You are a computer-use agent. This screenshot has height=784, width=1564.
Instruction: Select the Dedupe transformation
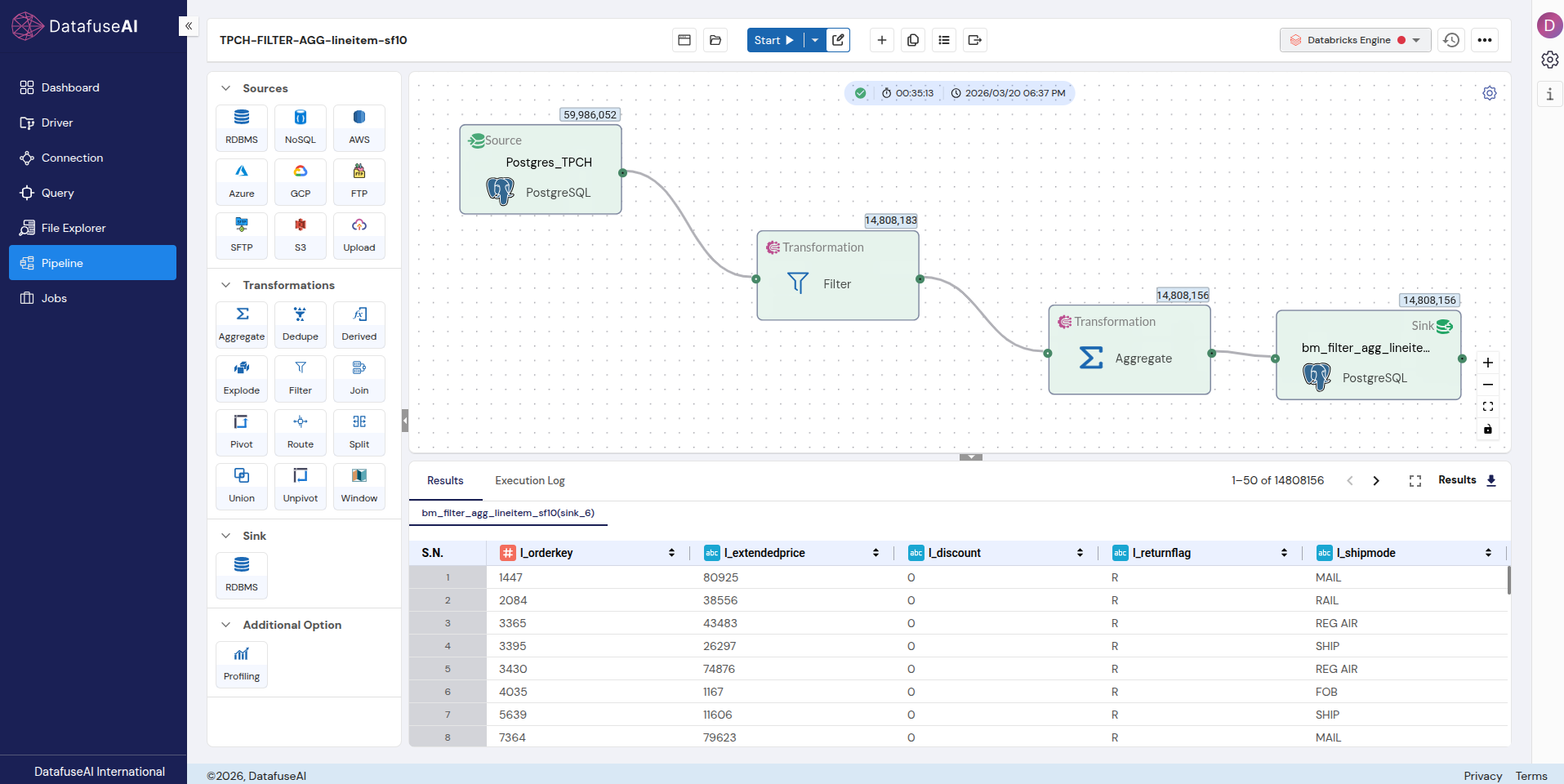[x=301, y=324]
